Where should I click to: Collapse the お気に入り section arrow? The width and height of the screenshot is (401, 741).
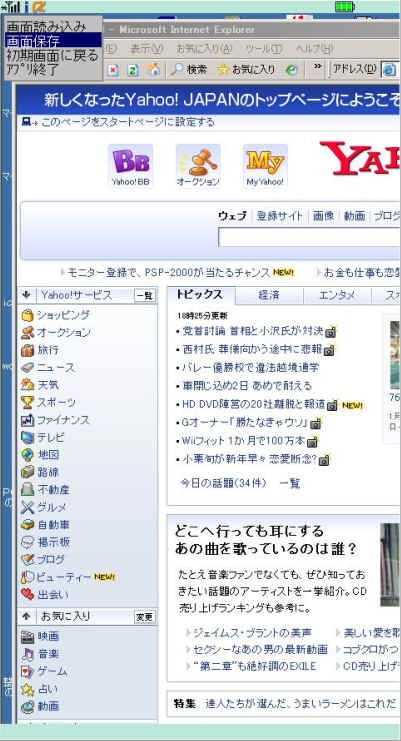tap(26, 616)
